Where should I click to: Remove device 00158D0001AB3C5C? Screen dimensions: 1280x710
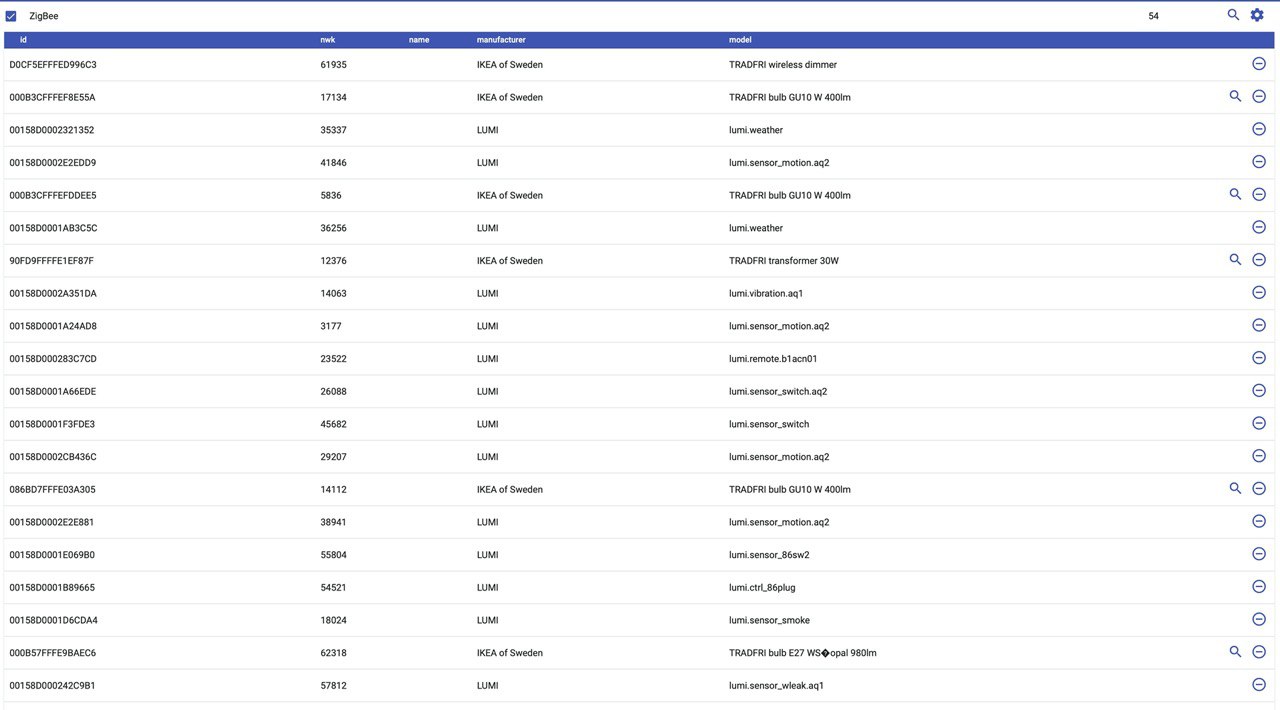click(1259, 227)
